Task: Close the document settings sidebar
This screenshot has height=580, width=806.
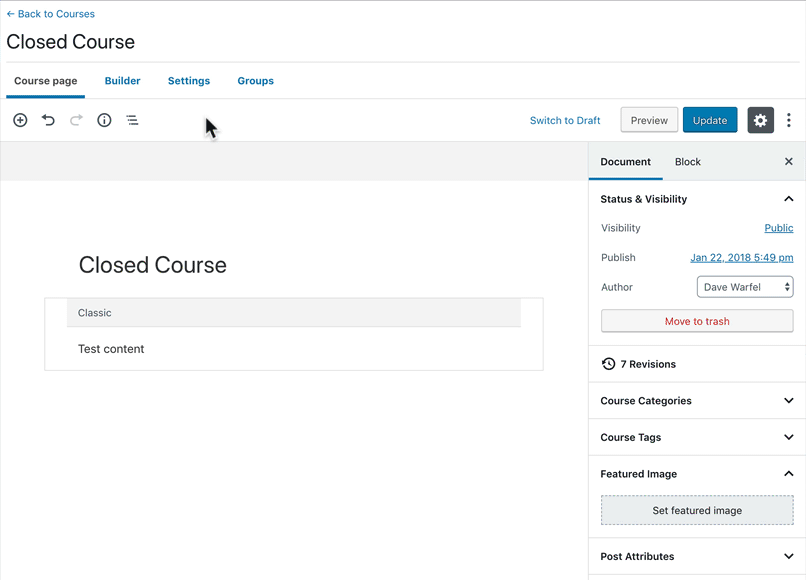Action: (x=788, y=161)
